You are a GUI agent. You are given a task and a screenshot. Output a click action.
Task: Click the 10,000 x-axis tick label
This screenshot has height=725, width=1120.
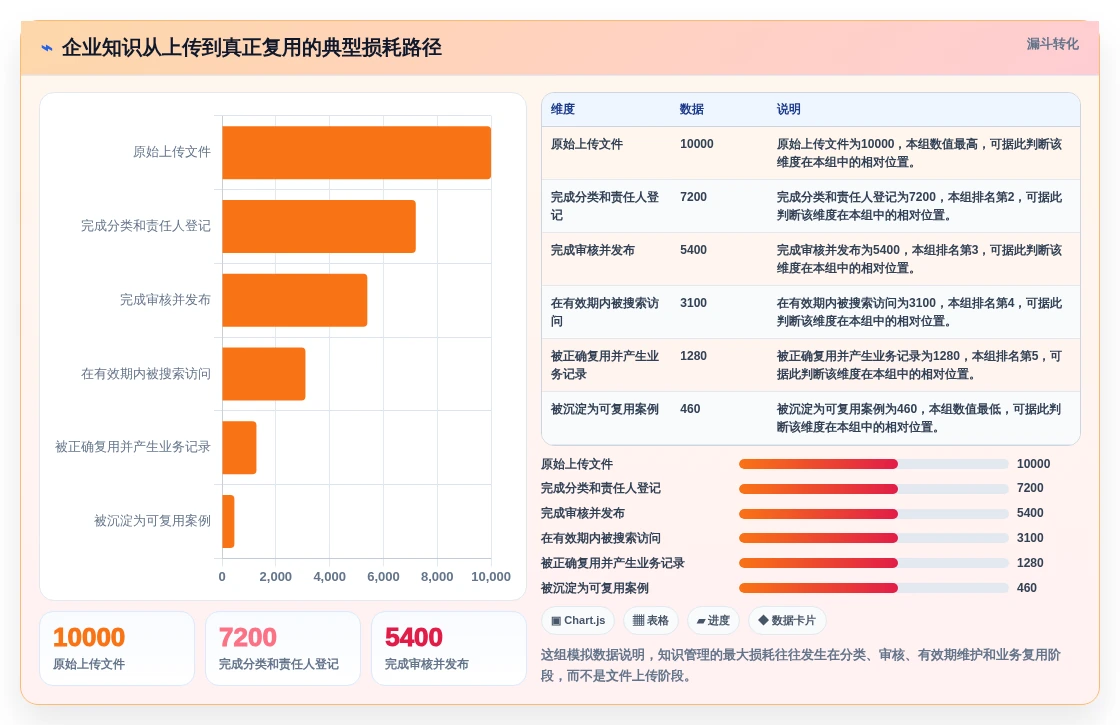(x=491, y=577)
